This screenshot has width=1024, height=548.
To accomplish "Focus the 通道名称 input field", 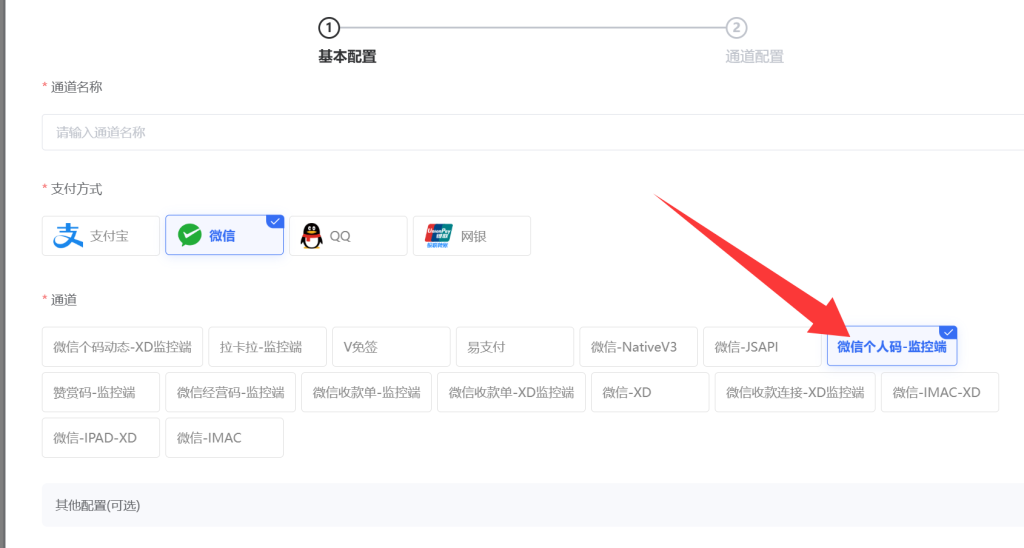I will click(530, 132).
